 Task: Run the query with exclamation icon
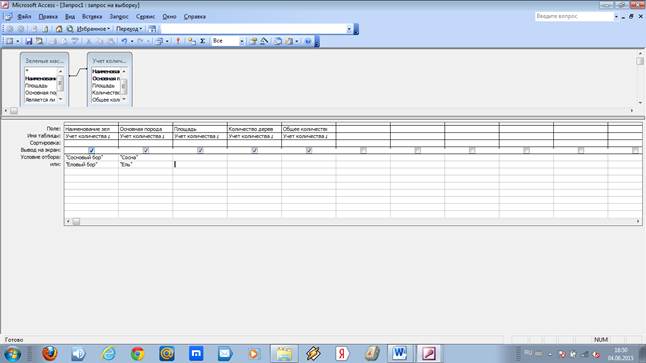178,41
